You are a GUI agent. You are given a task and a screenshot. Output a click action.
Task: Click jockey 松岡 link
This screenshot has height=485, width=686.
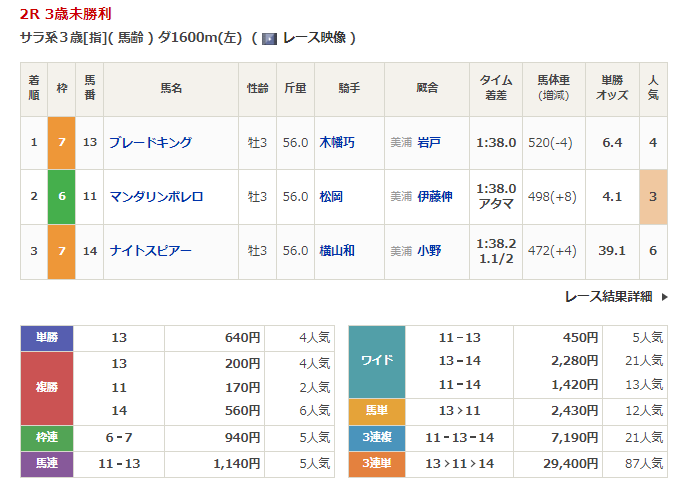(331, 196)
